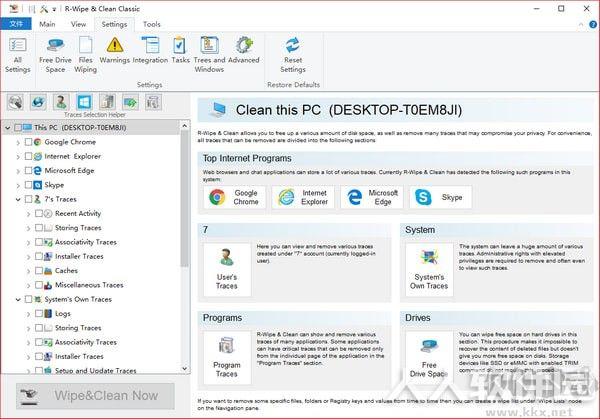600x419 pixels.
Task: Check the Microsoft Edge checkbox
Action: coord(28,170)
